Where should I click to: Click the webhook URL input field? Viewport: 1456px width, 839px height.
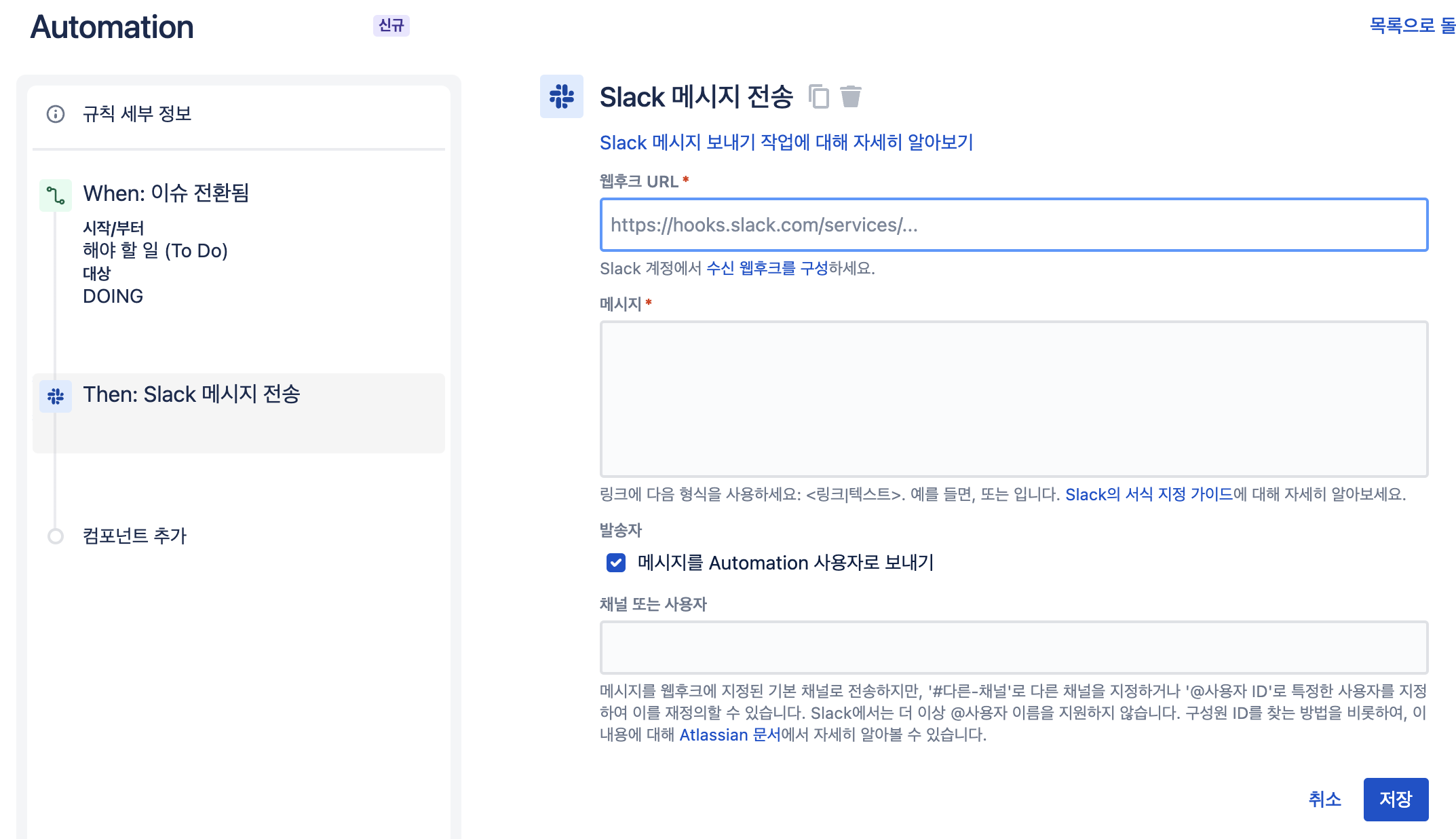(x=1014, y=225)
